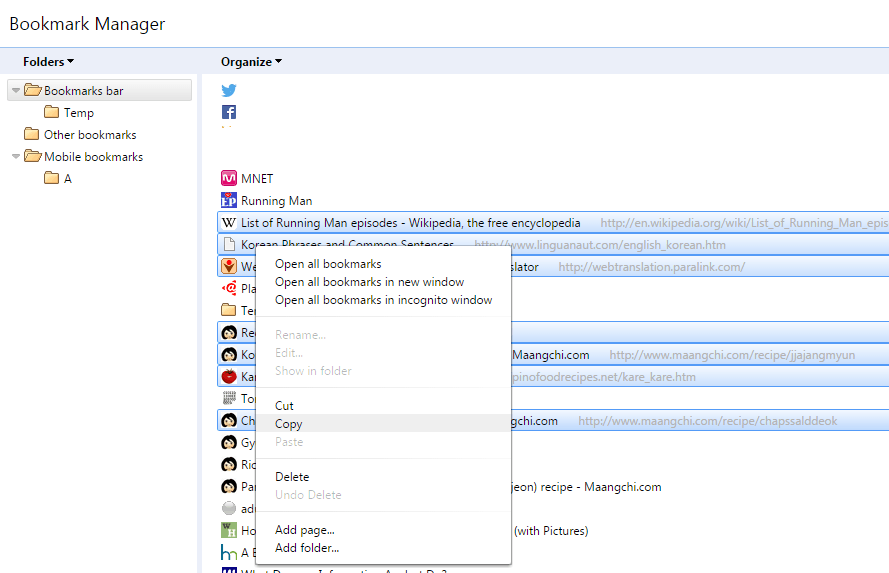Click the Wikipedia W favicon

pos(229,223)
